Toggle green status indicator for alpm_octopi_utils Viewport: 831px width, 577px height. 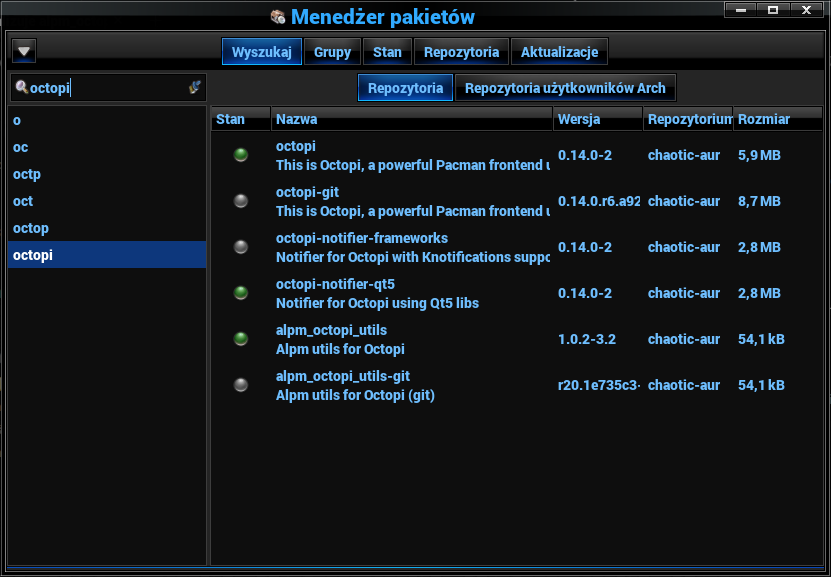241,339
